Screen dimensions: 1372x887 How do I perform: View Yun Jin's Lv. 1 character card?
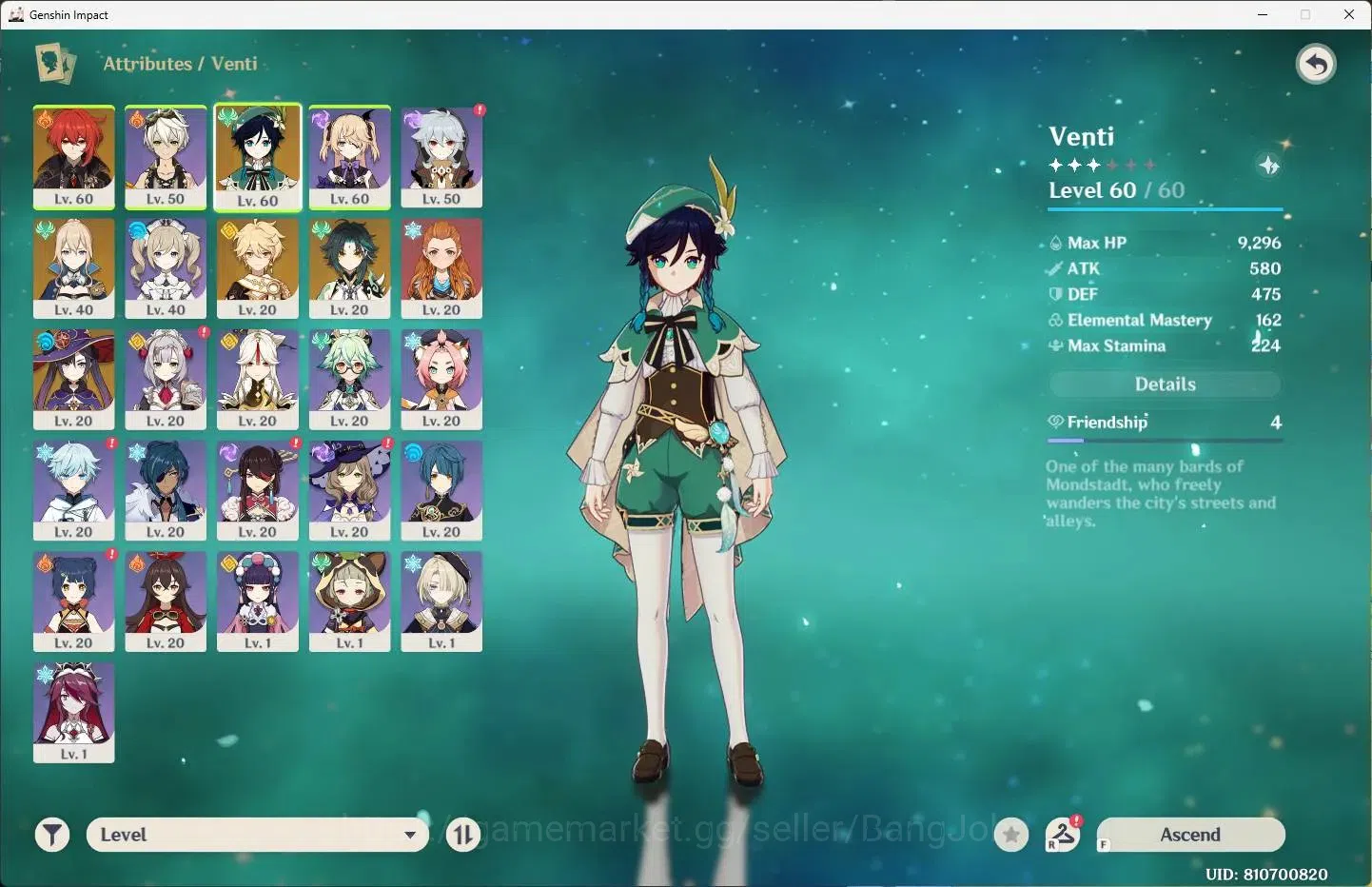(x=258, y=601)
